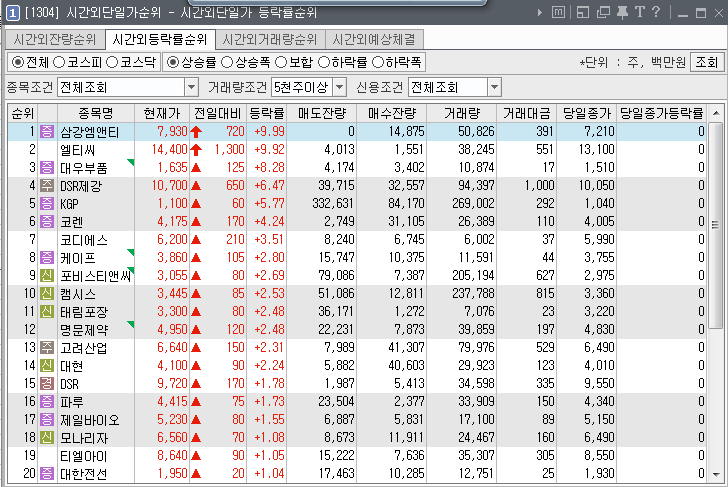This screenshot has width=728, height=487.
Task: Sort by the 당일종가 column header
Action: 586,113
